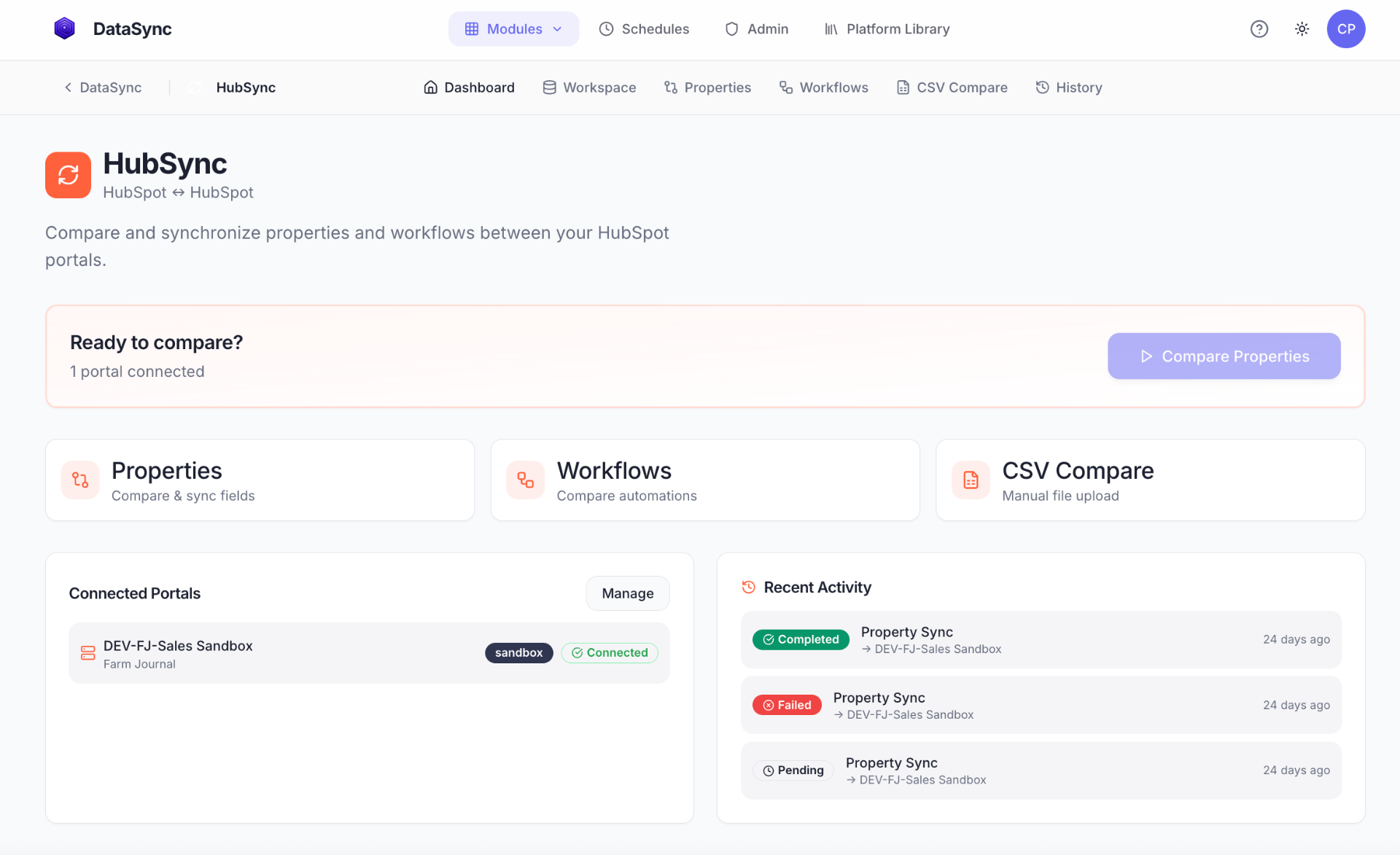Open the Failed Property Sync activity
The height and width of the screenshot is (855, 1400).
pos(1041,706)
